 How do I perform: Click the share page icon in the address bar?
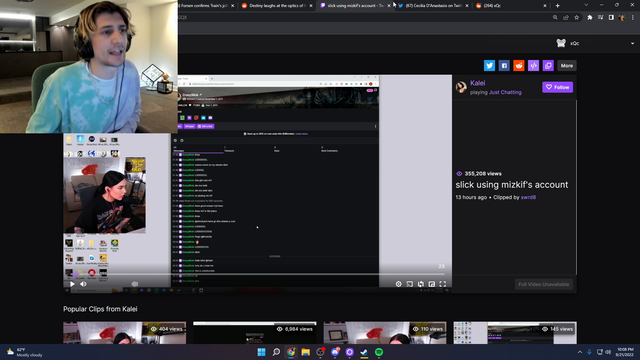click(566, 18)
